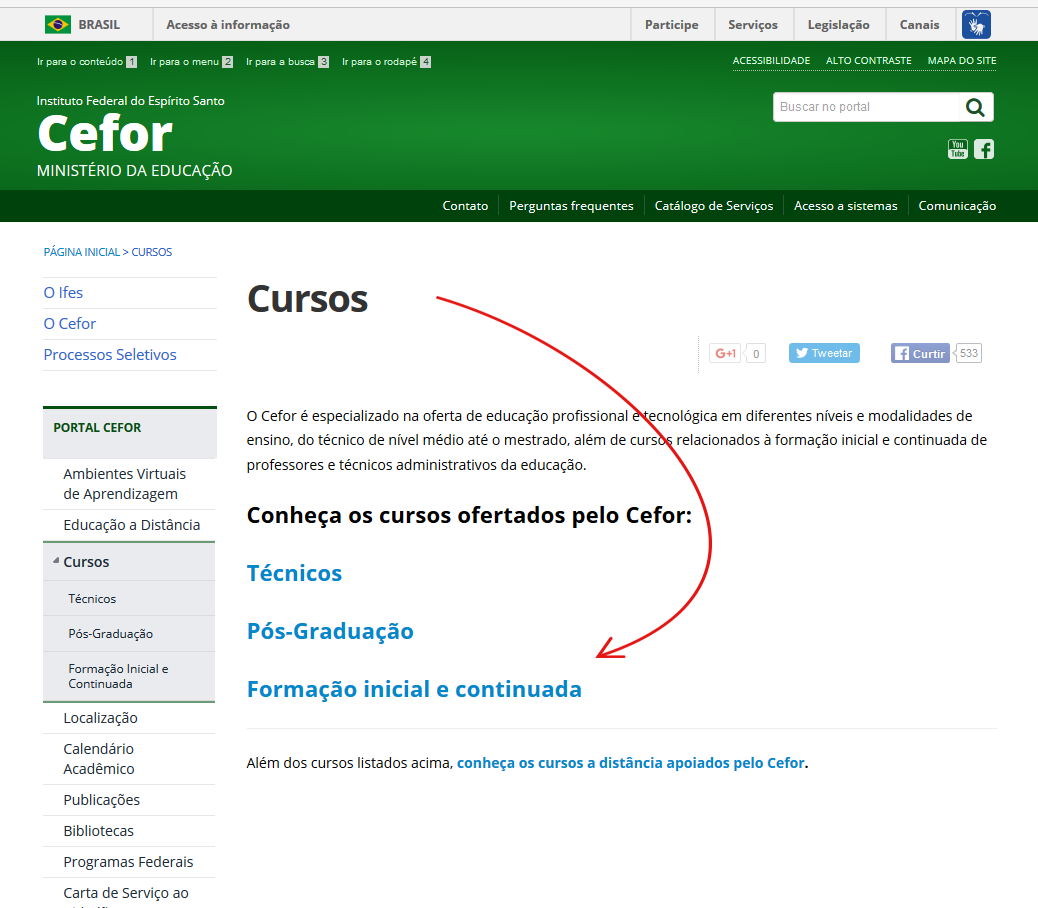The width and height of the screenshot is (1038, 908).
Task: Click Ir para a busca shortcut
Action: pos(287,62)
